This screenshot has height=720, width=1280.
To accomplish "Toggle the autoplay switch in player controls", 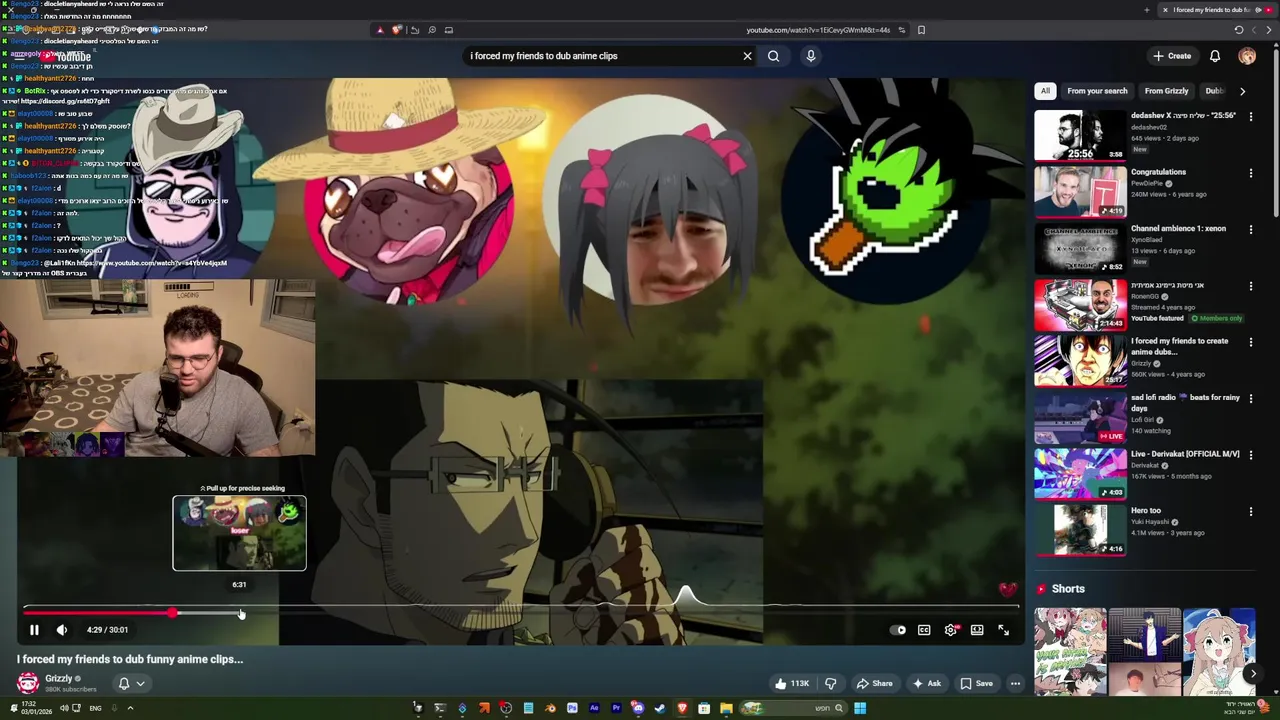I will click(898, 630).
